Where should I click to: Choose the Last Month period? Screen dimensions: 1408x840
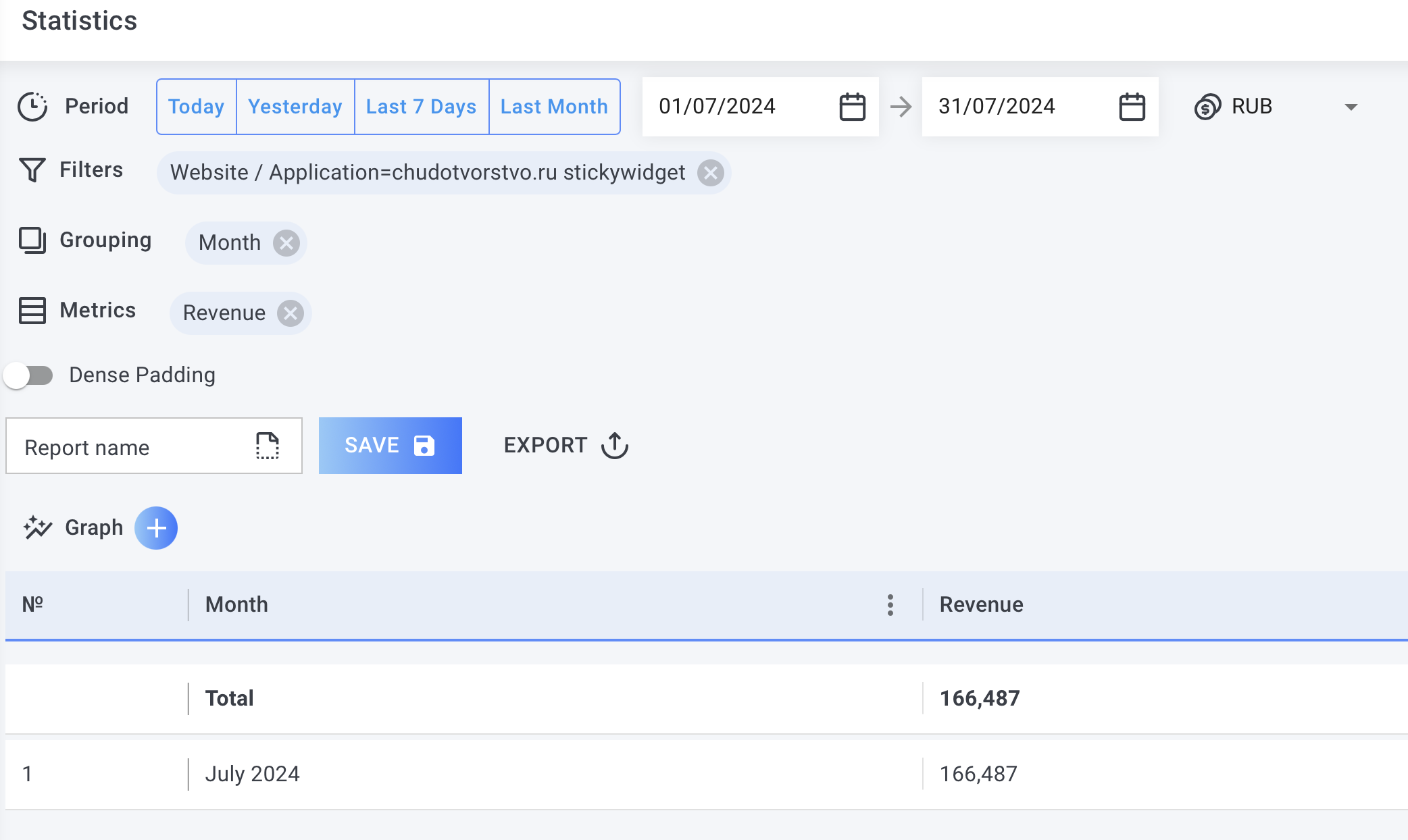(x=554, y=107)
